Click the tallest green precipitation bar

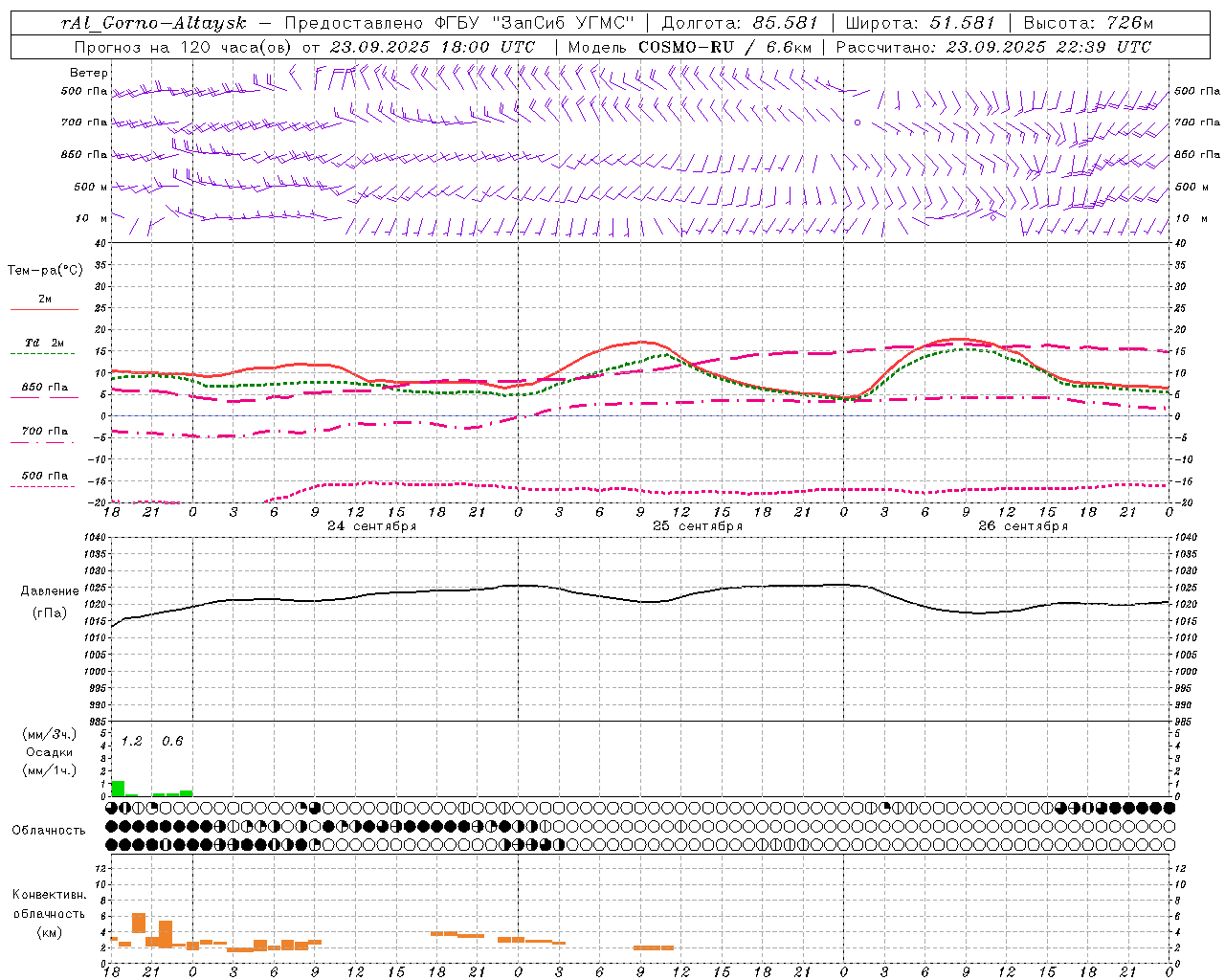[118, 789]
